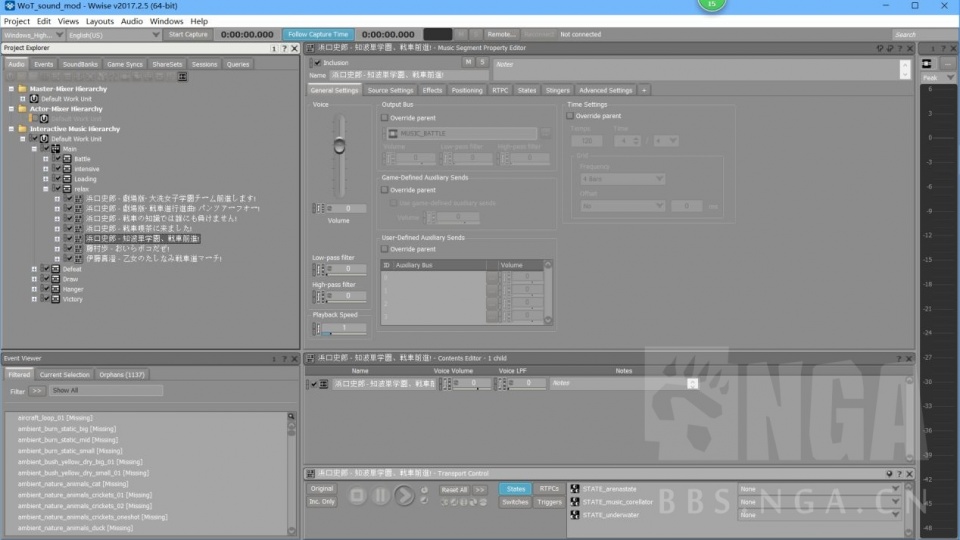The width and height of the screenshot is (960, 540).
Task: Open the Windows_High platform dropdown
Action: (x=33, y=35)
